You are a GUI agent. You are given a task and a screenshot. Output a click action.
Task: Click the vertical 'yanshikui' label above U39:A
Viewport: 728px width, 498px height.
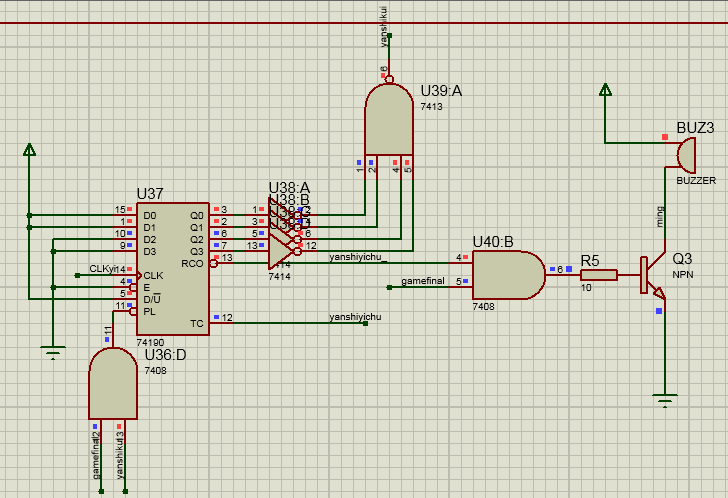384,27
